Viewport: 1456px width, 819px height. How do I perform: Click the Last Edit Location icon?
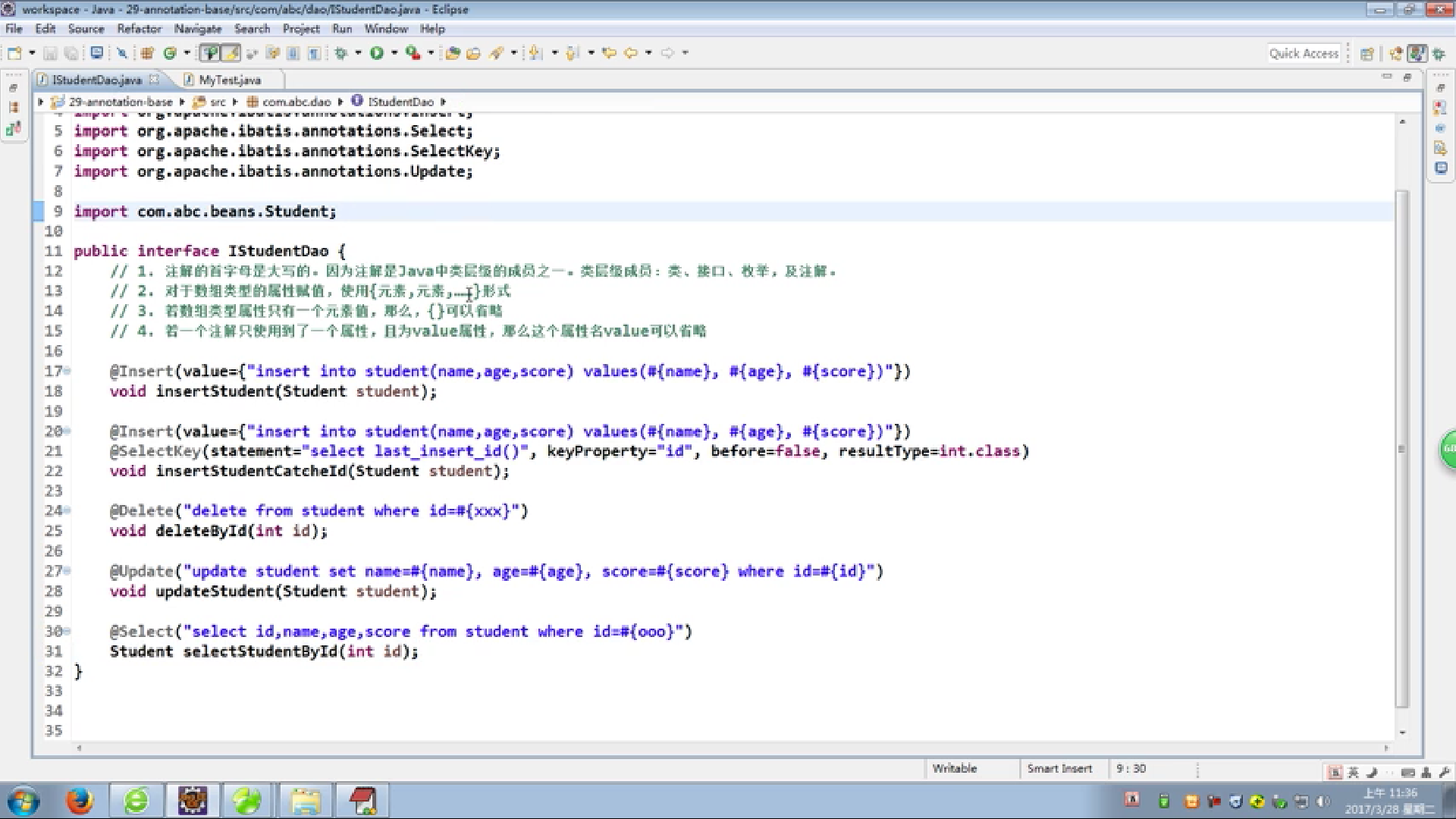click(x=609, y=53)
